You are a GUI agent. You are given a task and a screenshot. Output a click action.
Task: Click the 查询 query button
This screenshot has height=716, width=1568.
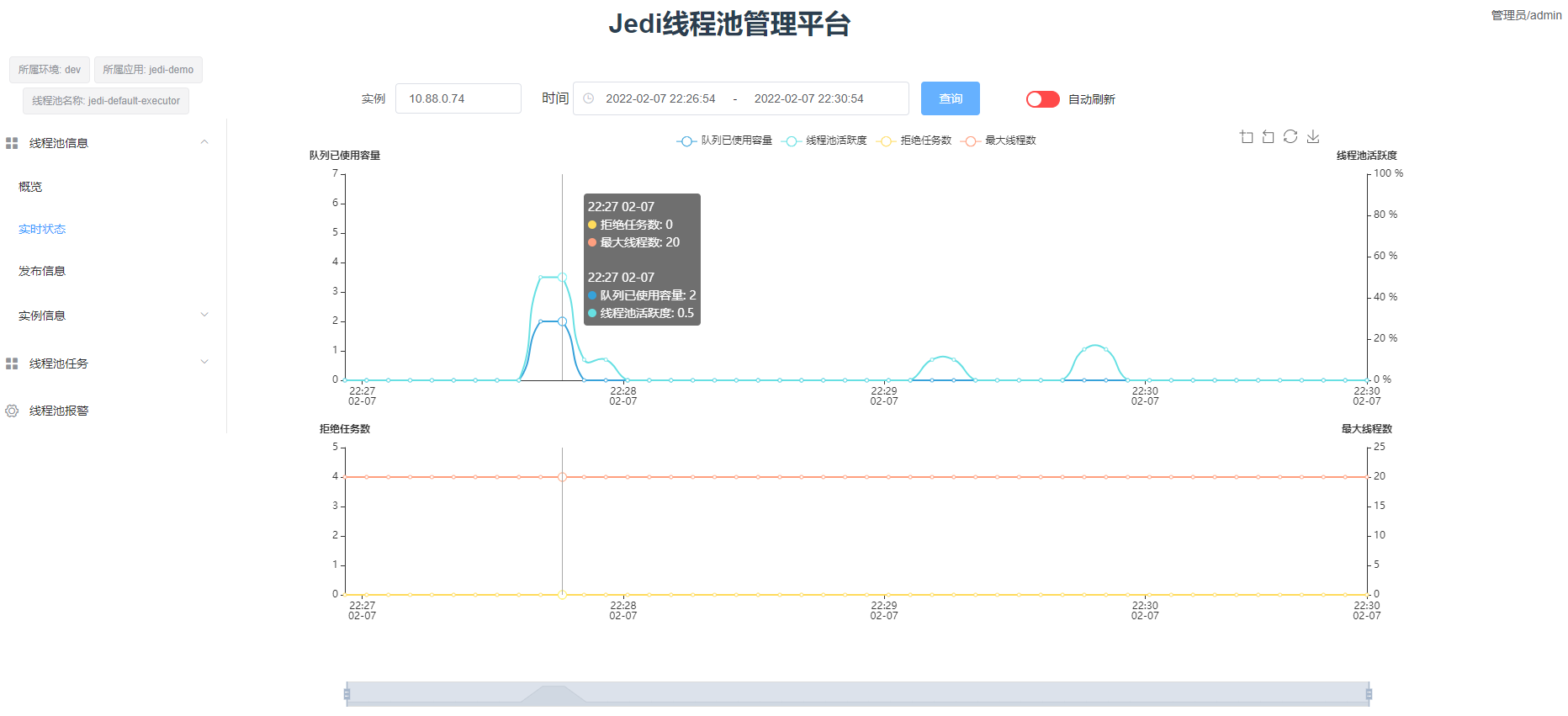(951, 98)
